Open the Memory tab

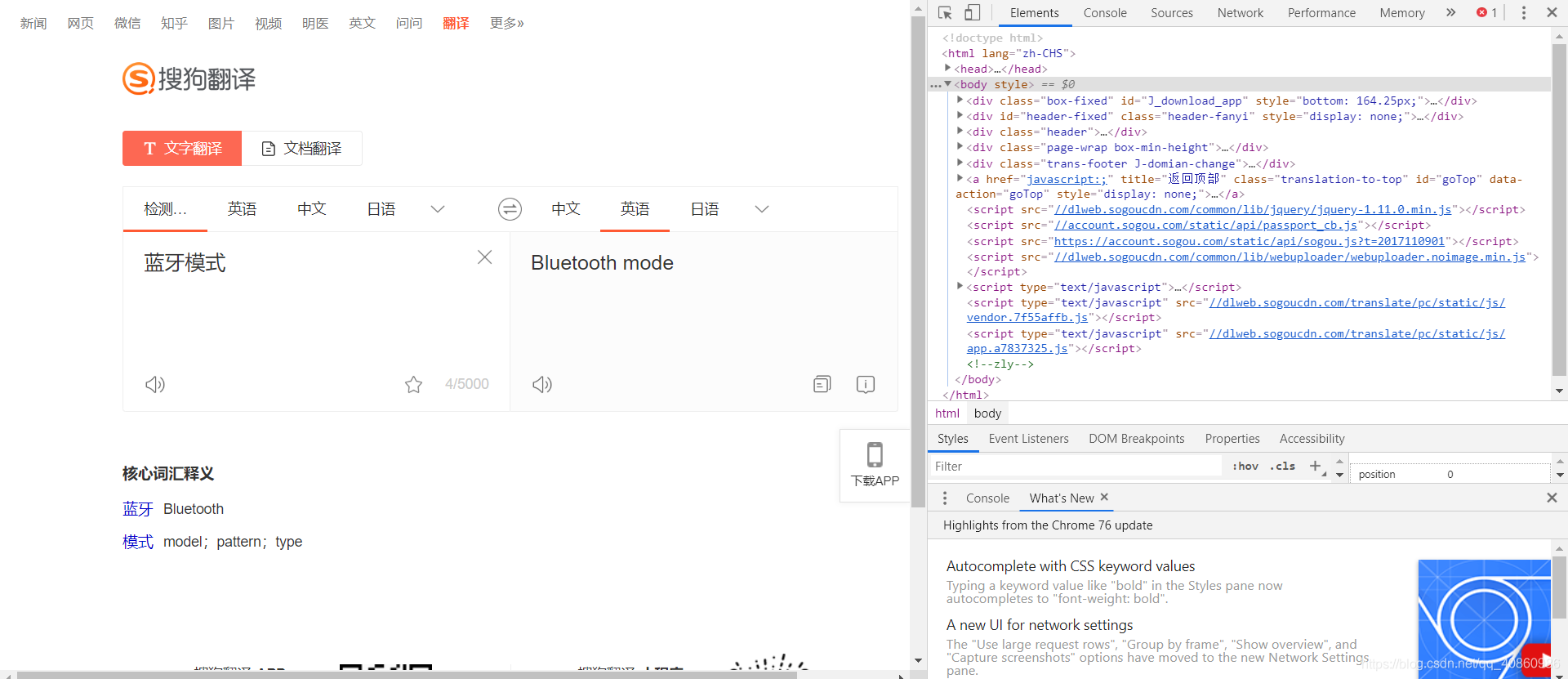click(1402, 13)
